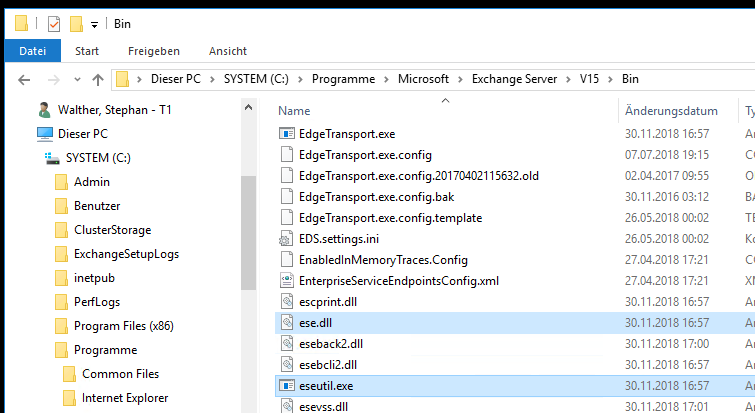This screenshot has height=413, width=755.
Task: Click the Forward navigation arrow
Action: pos(53,80)
